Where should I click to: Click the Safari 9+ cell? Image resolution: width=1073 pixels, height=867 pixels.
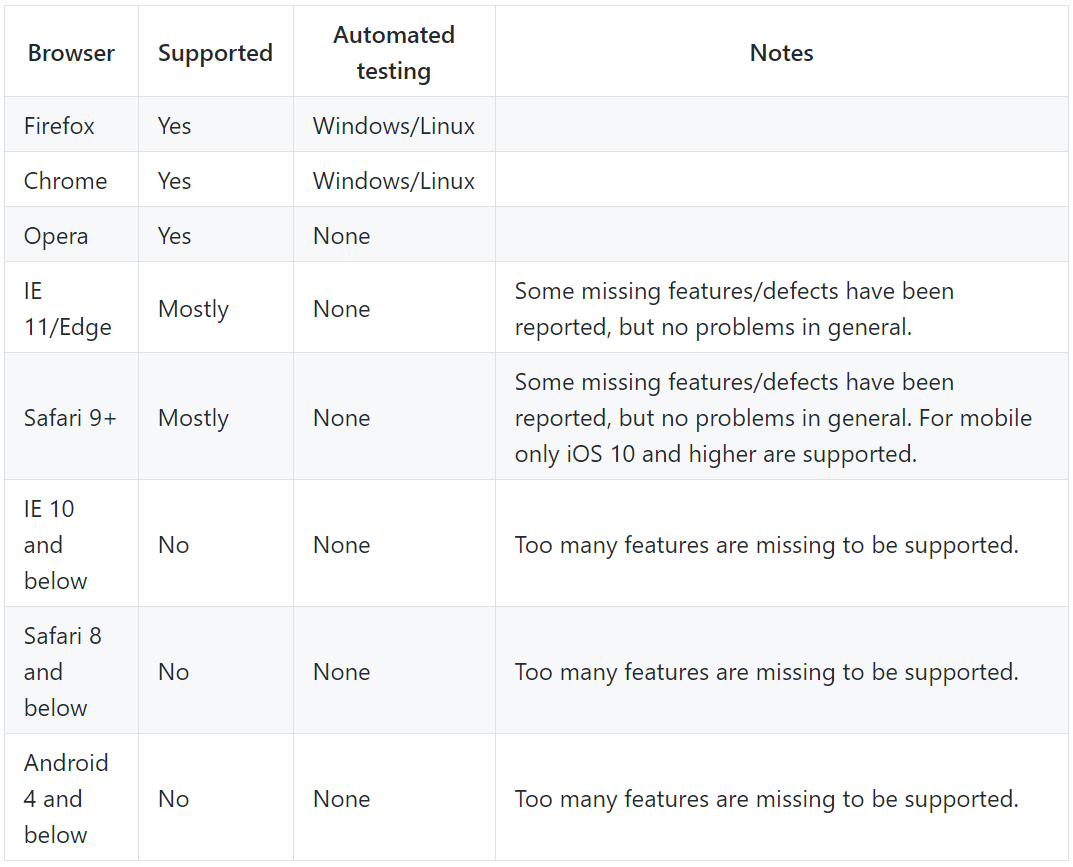(70, 418)
